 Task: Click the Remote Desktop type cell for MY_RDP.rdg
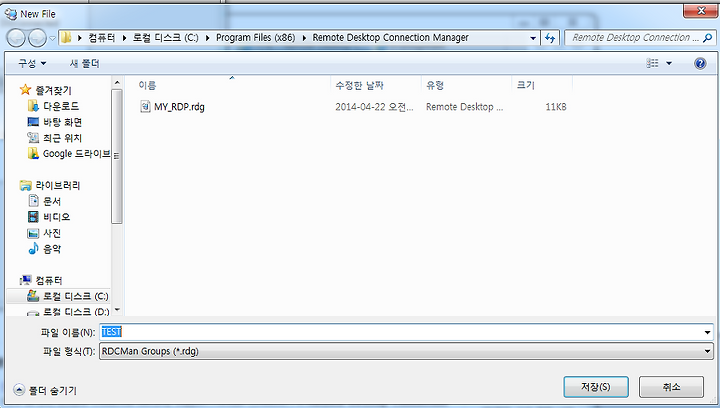[464, 107]
